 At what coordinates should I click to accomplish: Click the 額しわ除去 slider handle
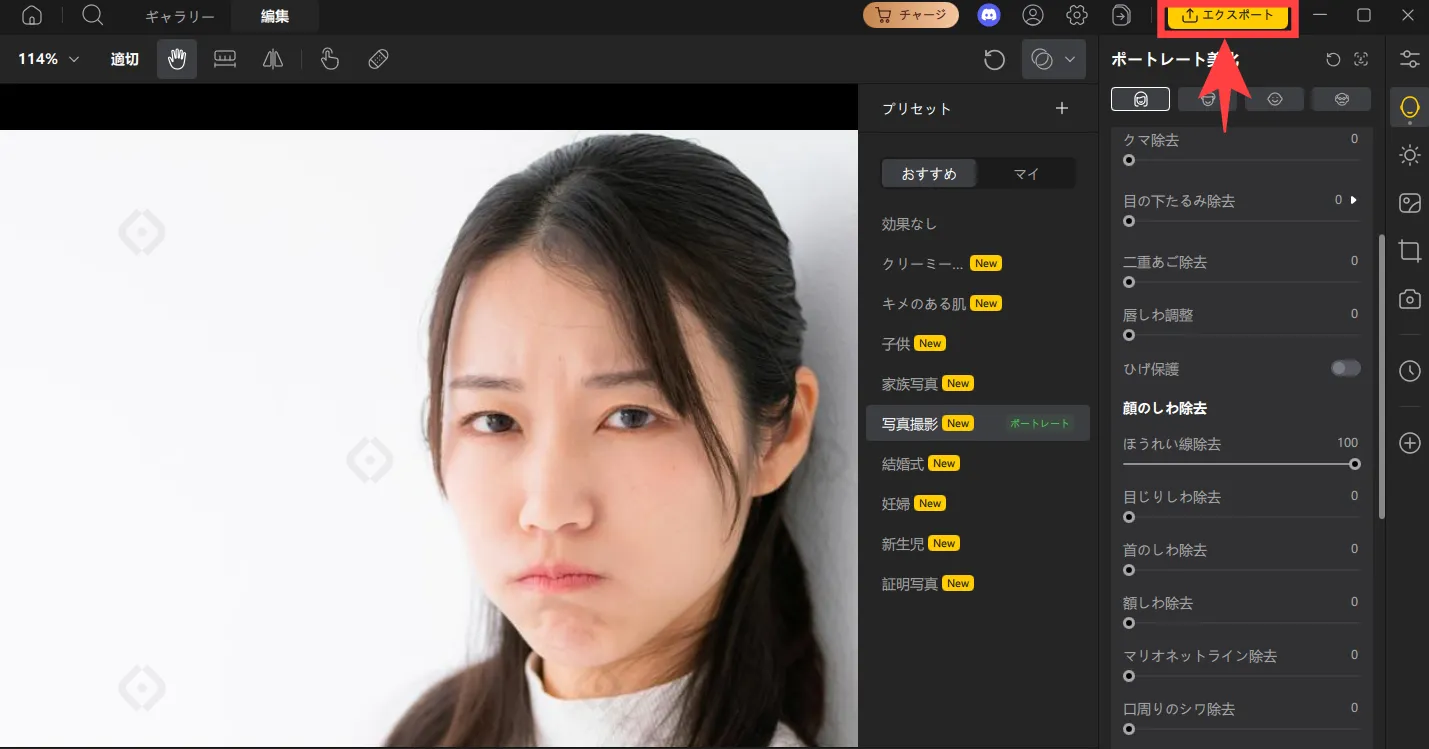(1129, 623)
